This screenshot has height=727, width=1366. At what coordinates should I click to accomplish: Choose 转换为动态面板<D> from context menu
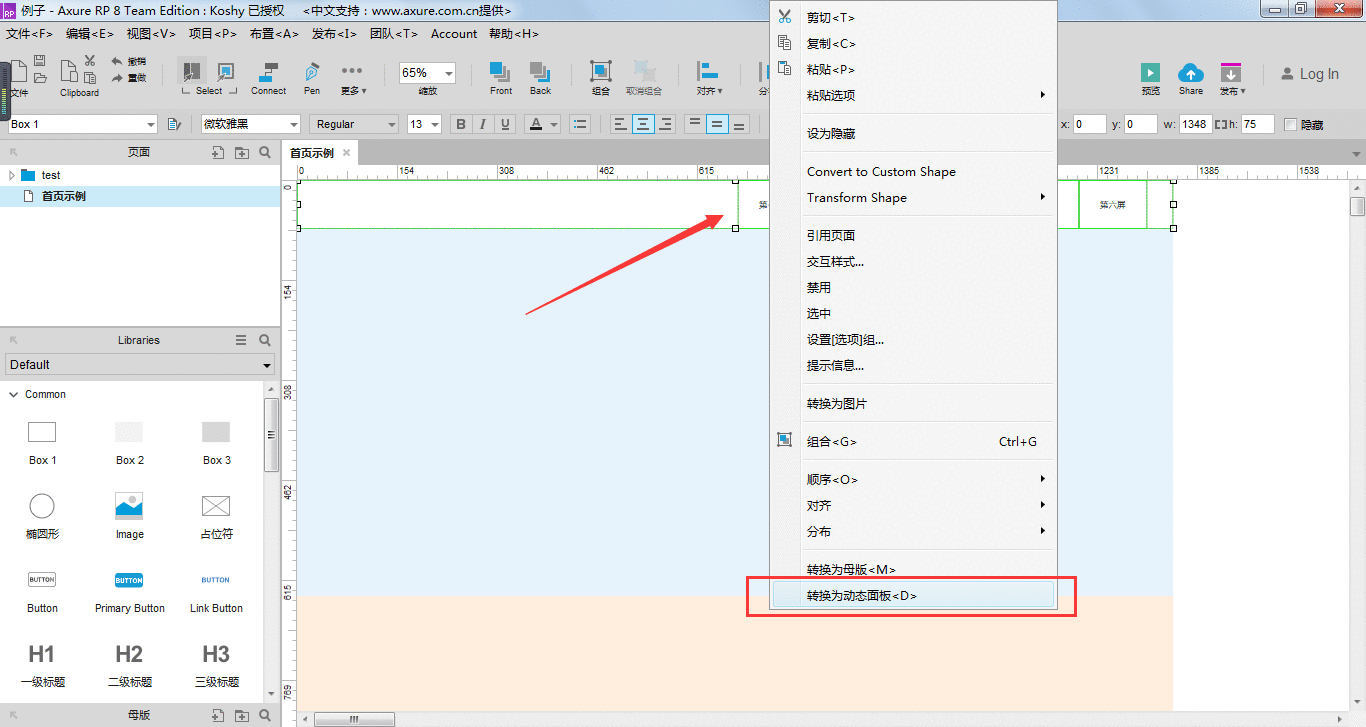pos(912,596)
